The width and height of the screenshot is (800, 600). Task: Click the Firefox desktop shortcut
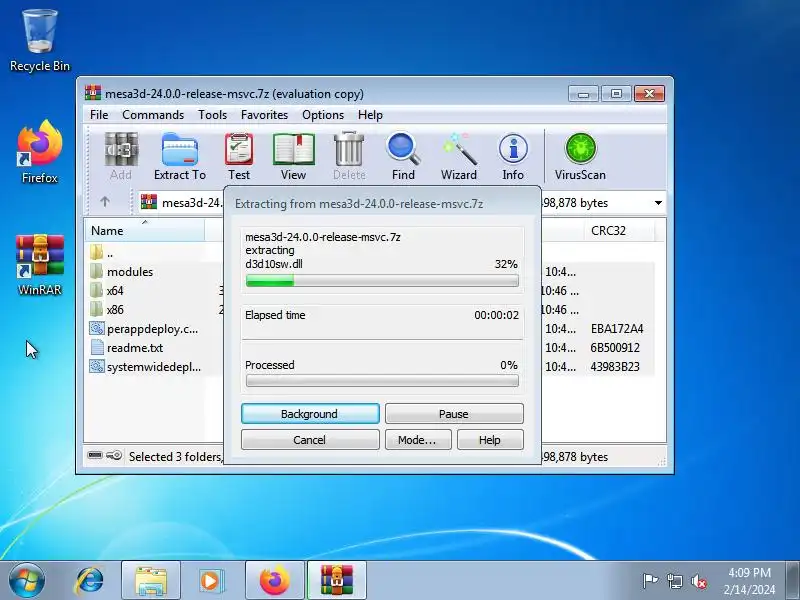point(40,152)
